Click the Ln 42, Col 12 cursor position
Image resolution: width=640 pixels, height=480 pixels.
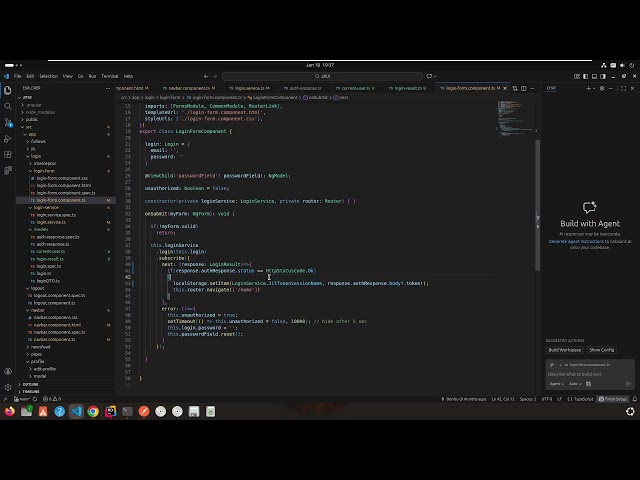click(x=503, y=399)
